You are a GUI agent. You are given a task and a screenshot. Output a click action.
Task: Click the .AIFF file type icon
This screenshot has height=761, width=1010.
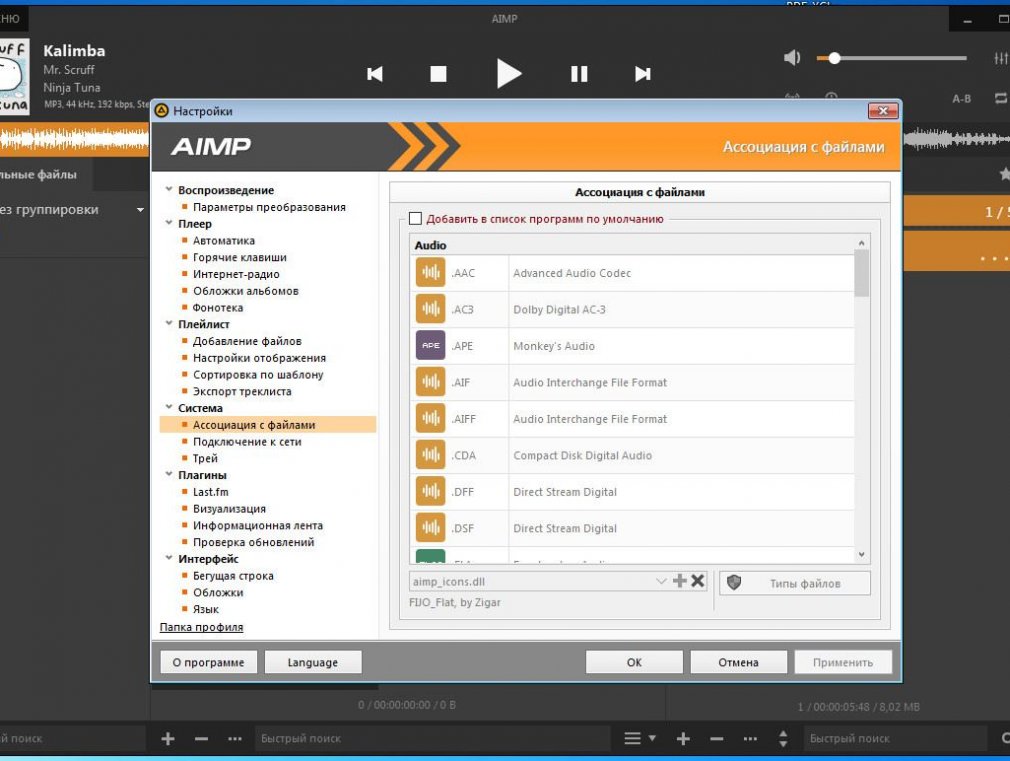pos(430,419)
